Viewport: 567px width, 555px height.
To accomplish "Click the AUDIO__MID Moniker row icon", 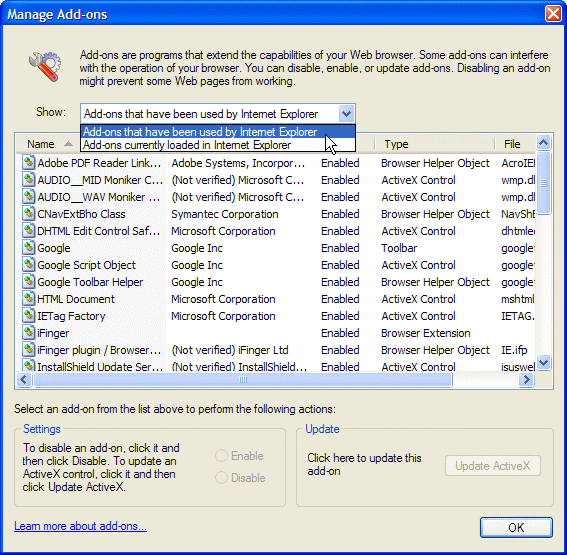I will (x=28, y=179).
